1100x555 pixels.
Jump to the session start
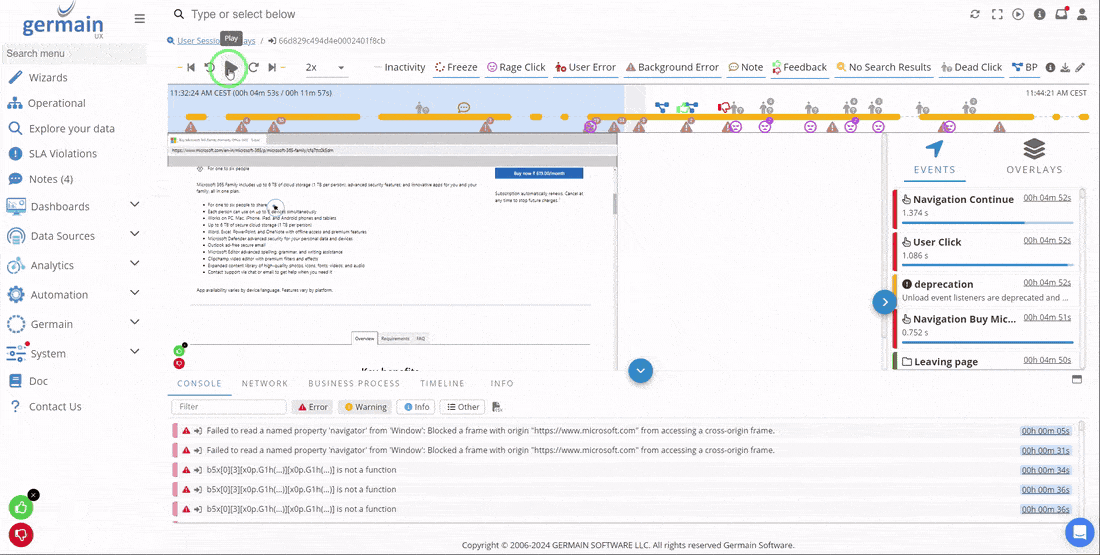pos(190,67)
